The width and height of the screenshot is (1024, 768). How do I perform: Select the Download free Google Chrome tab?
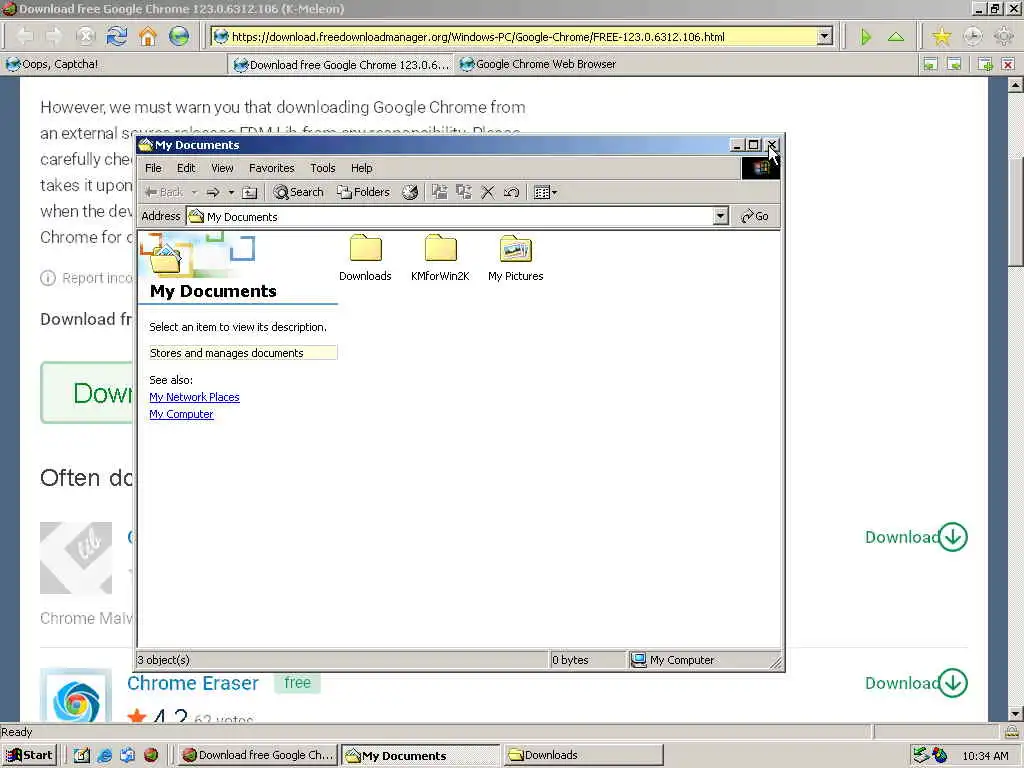342,64
